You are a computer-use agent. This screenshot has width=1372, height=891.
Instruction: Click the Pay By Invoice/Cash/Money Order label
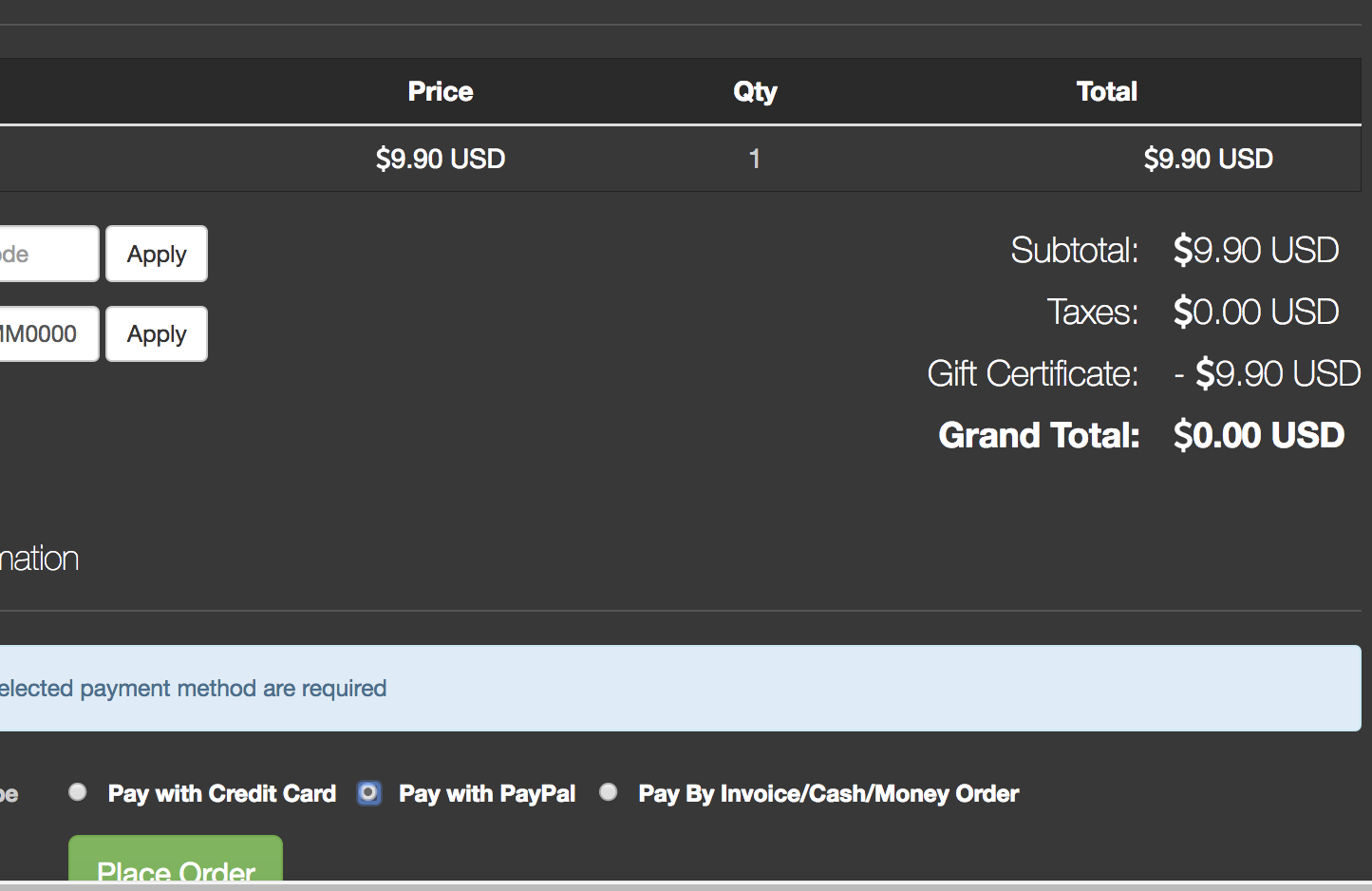click(x=828, y=793)
